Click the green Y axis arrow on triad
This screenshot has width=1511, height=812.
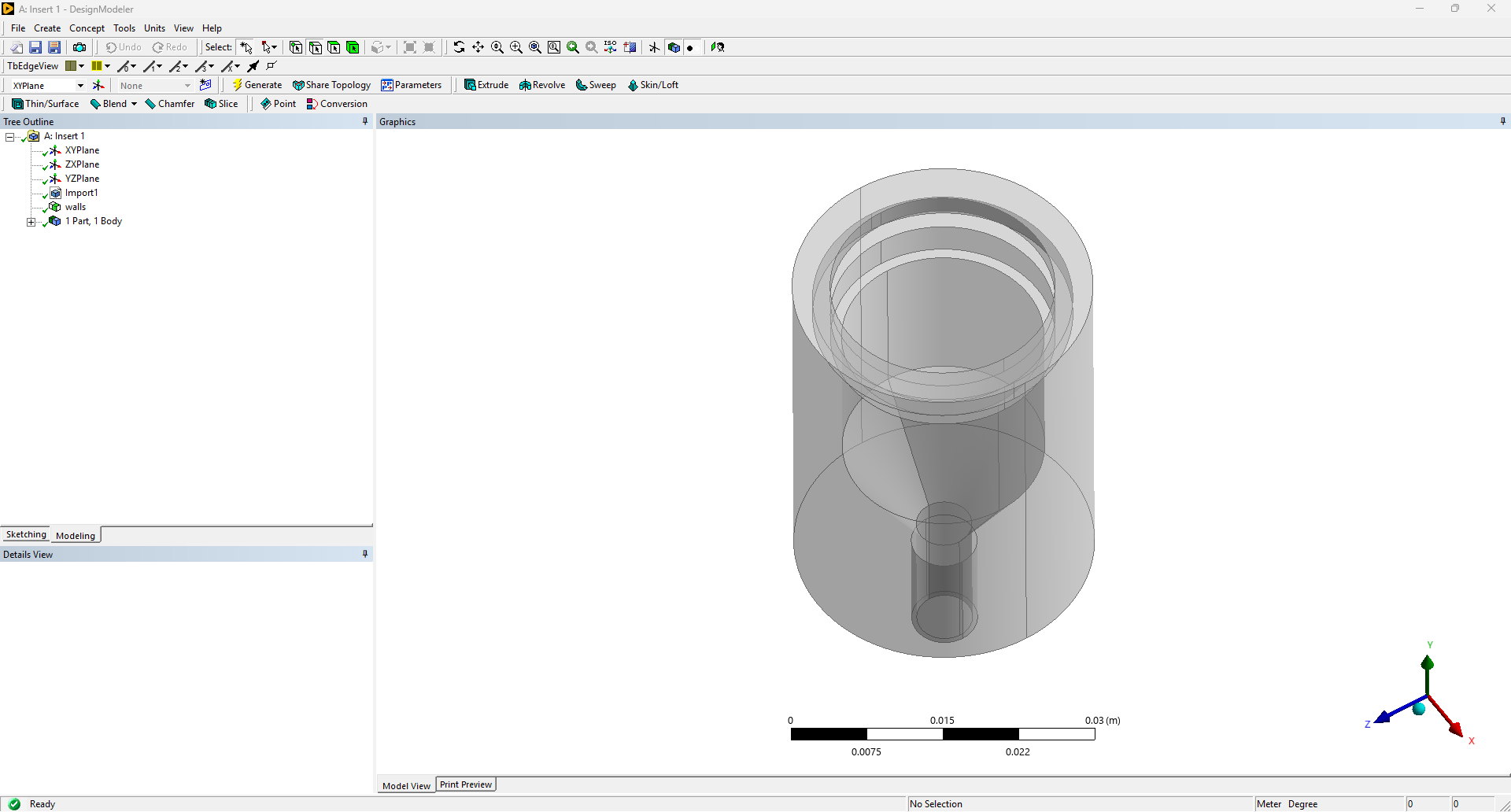pyautogui.click(x=1428, y=663)
